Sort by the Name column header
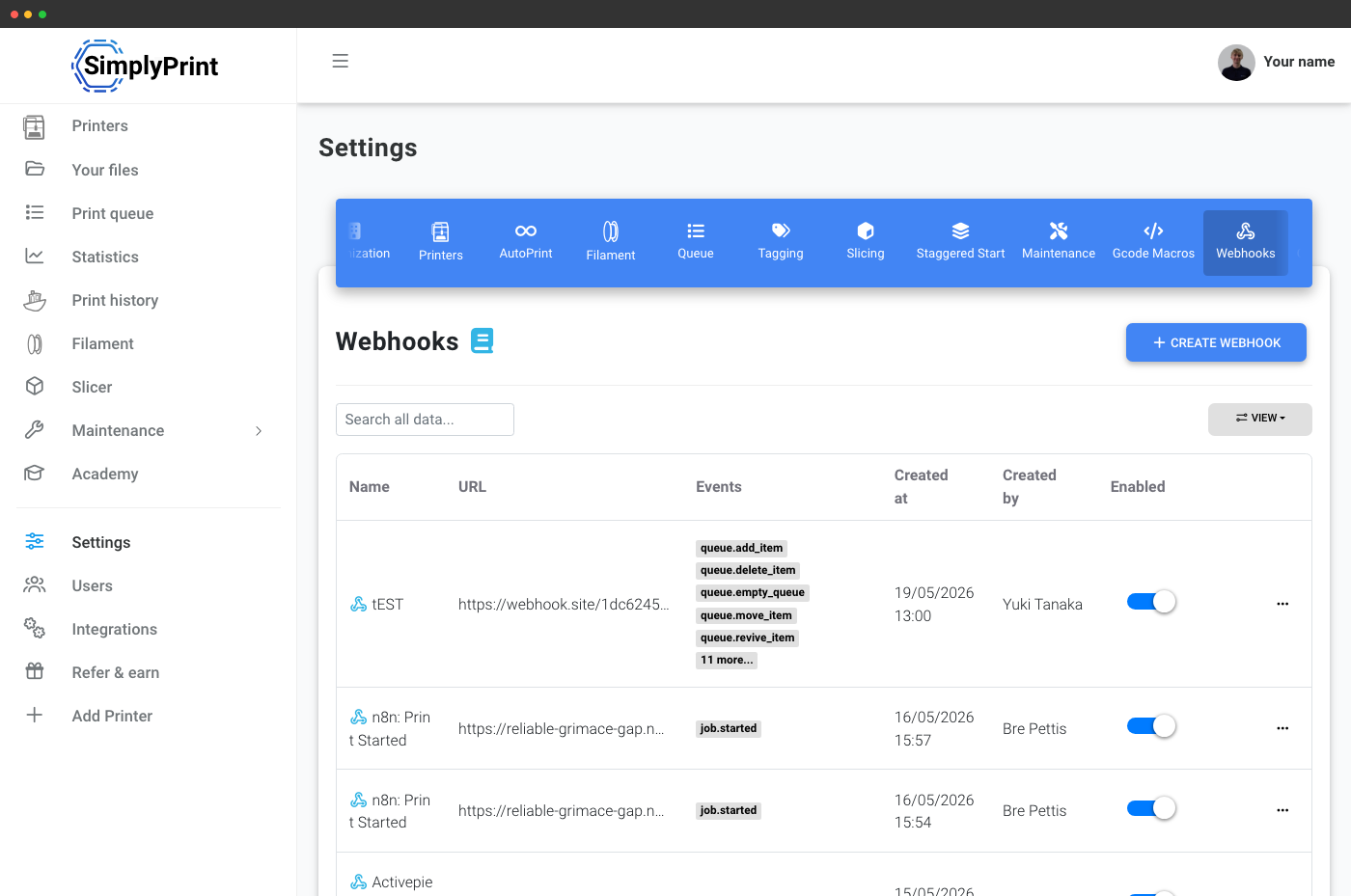Image resolution: width=1351 pixels, height=896 pixels. click(x=370, y=487)
